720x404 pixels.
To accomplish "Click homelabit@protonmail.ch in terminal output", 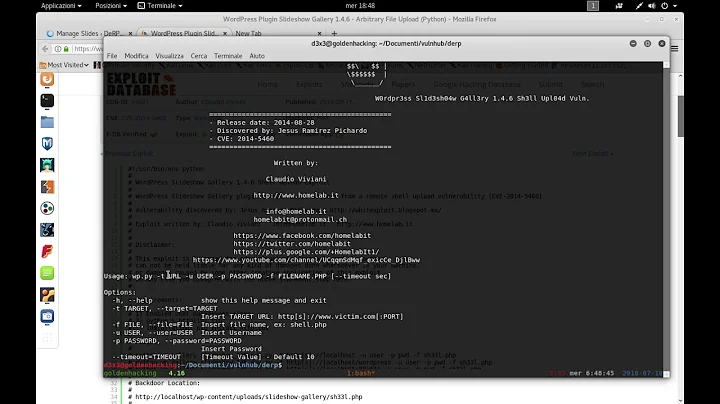I will [300, 219].
